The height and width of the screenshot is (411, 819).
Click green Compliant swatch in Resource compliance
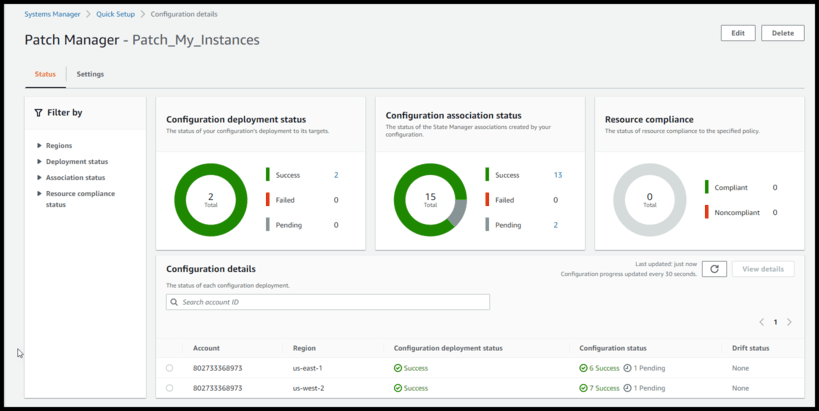[x=707, y=187]
